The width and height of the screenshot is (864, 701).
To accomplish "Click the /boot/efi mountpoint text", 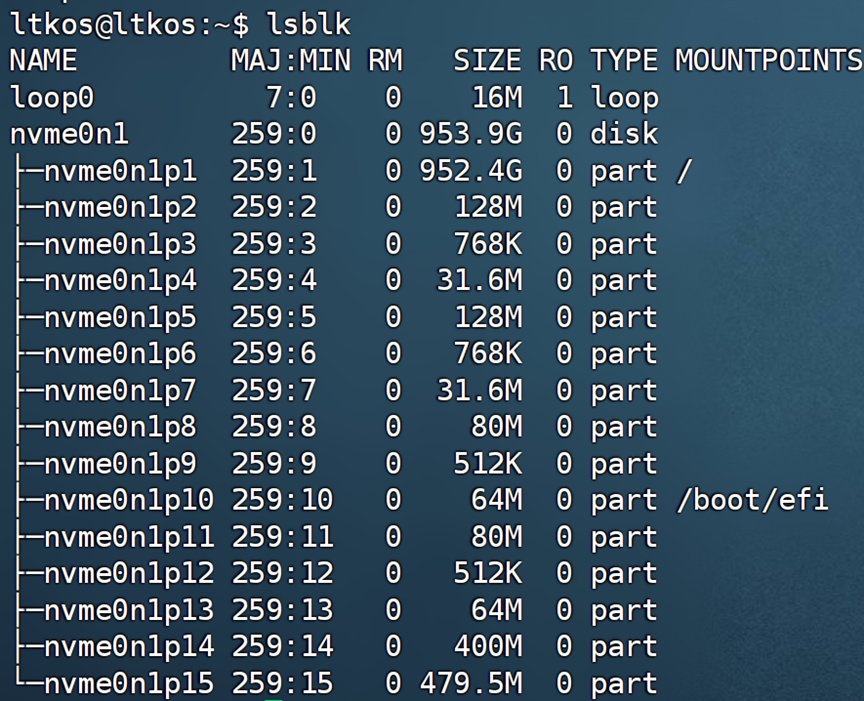I will 752,500.
